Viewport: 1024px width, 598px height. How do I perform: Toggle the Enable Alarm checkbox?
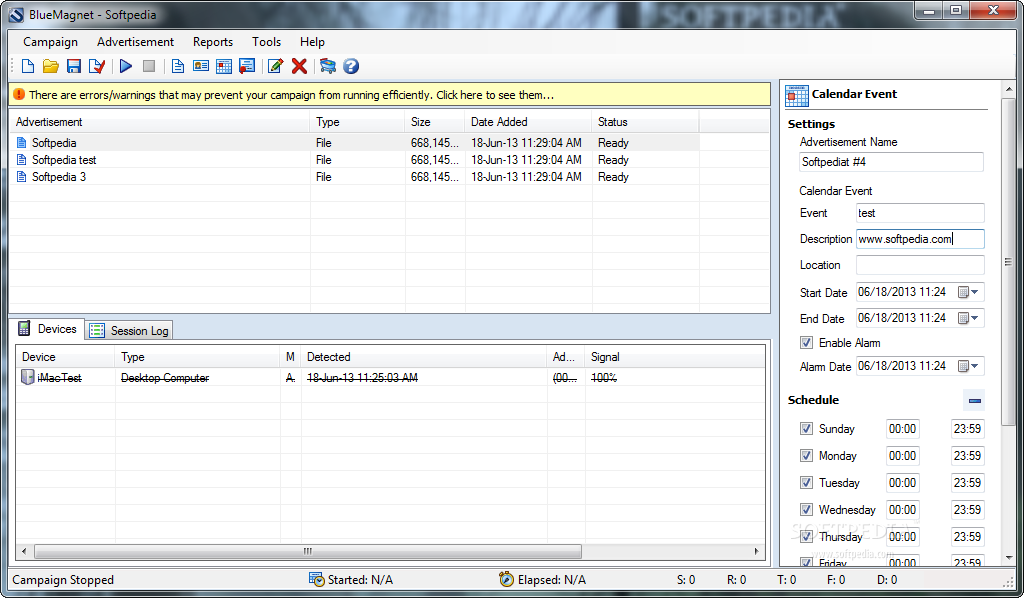[806, 343]
